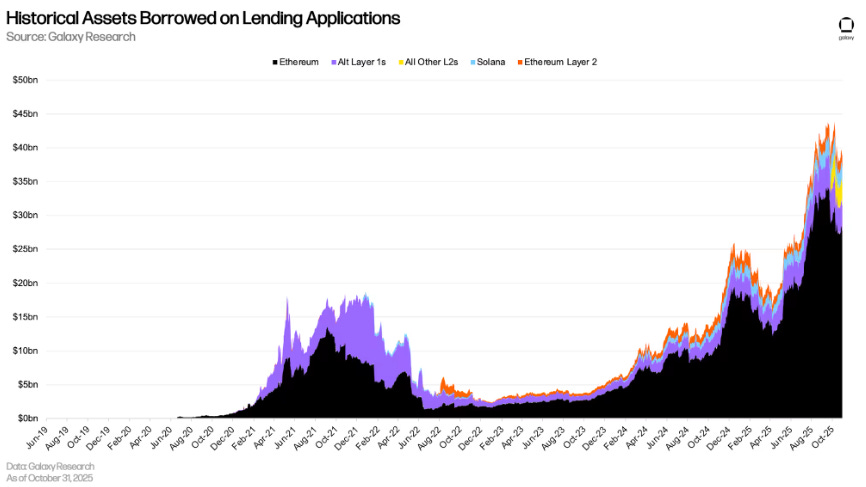Click the $35bn y-axis label

pos(25,182)
